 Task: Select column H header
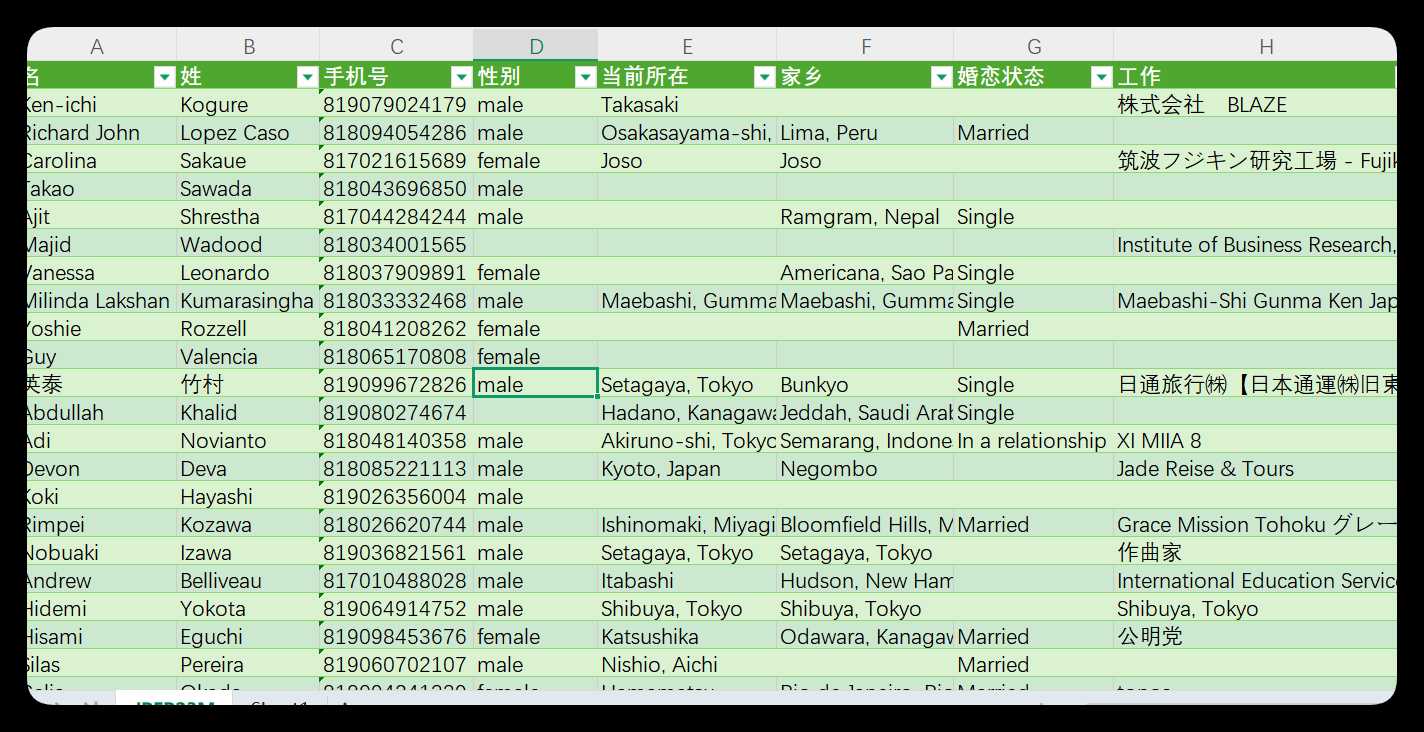[1255, 46]
